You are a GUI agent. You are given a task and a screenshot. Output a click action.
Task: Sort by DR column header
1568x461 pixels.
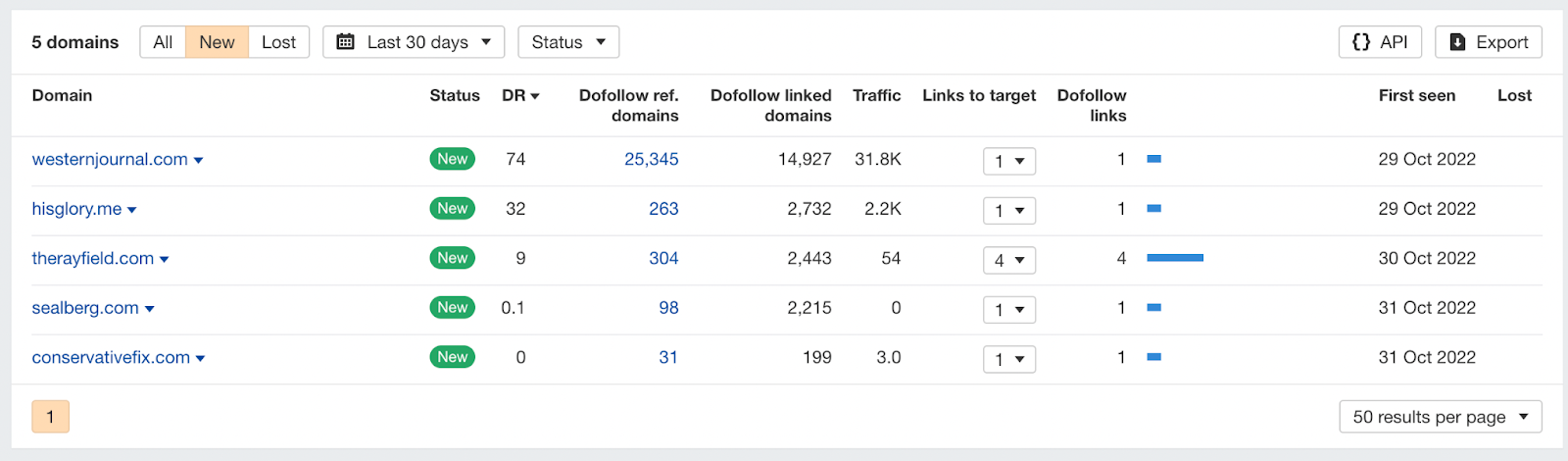520,95
